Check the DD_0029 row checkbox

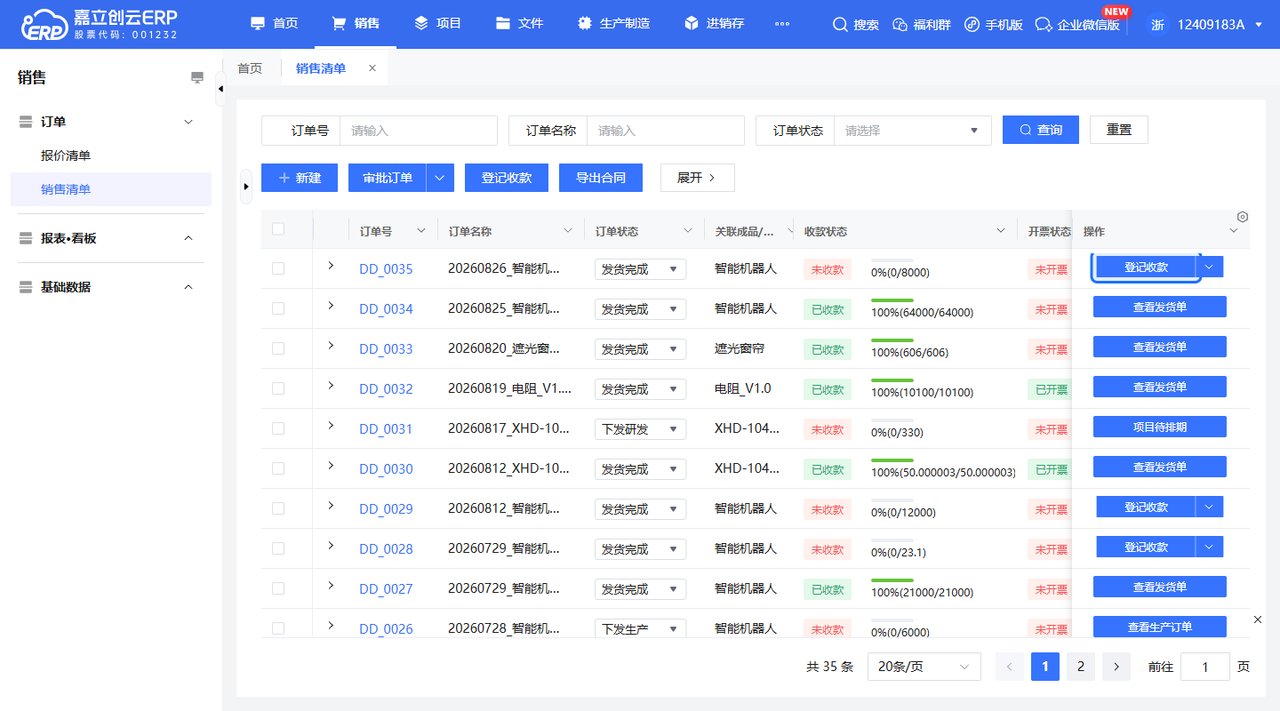click(x=278, y=508)
